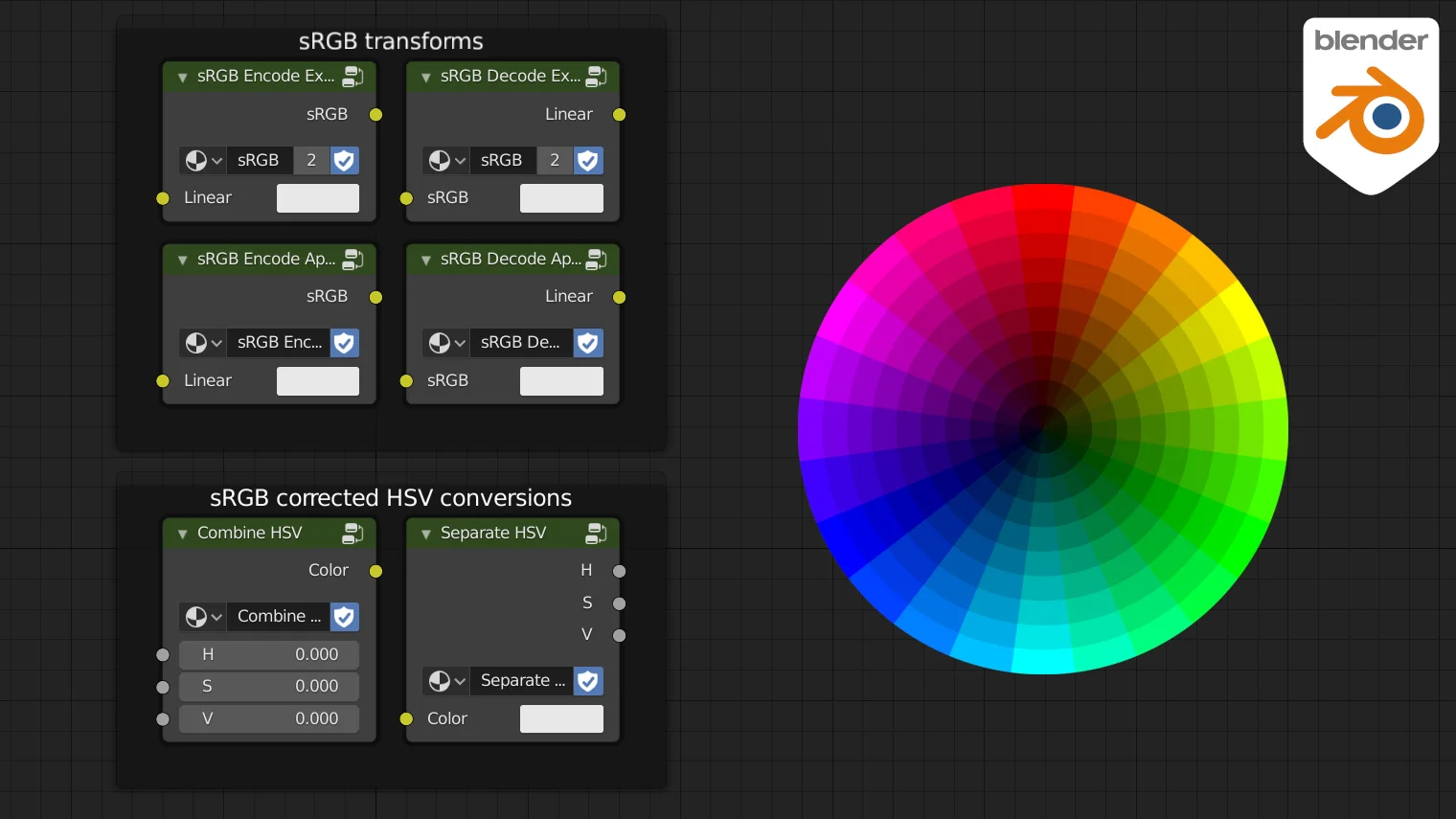Viewport: 1456px width, 819px height.
Task: Toggle fake user shield on Separate HSV node
Action: 588,681
